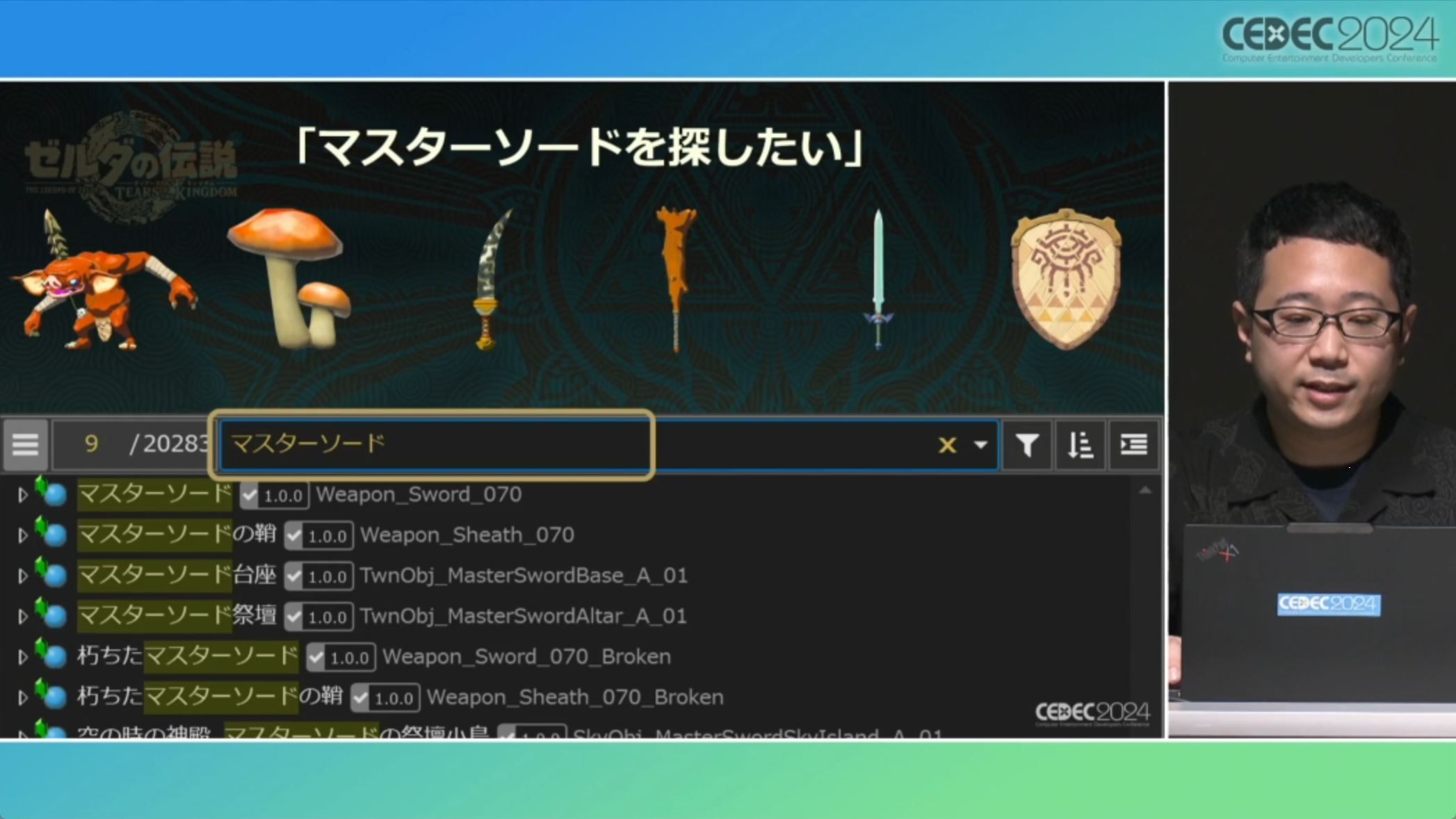Toggle the 1.0.0 checkbox for Weapon_Sheath_070_Broken
1456x819 pixels.
tap(360, 697)
